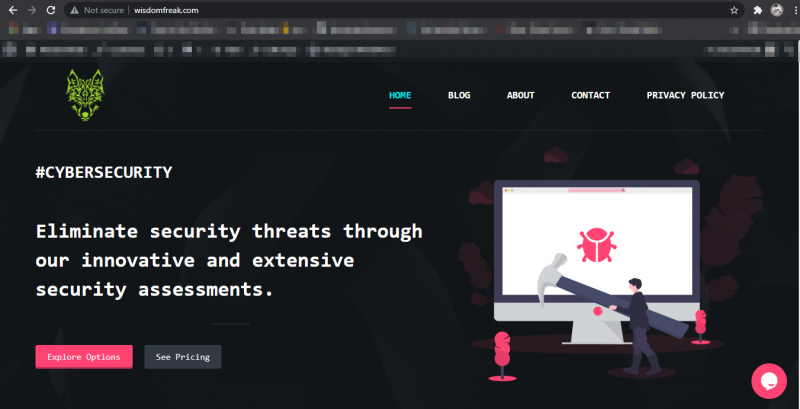Viewport: 800px width, 409px height.
Task: Click the Not secure warning icon
Action: pyautogui.click(x=74, y=10)
